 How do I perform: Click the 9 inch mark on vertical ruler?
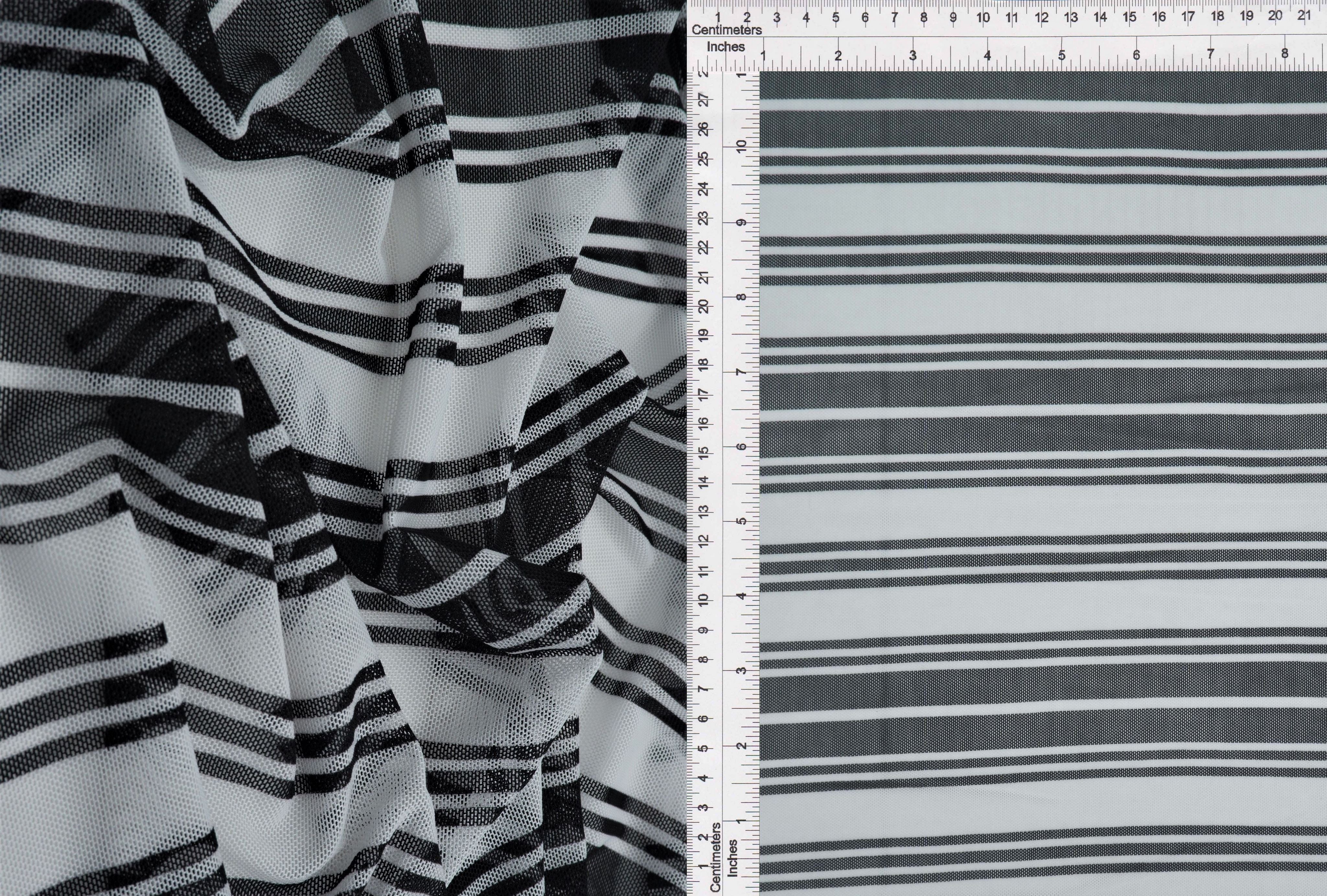pyautogui.click(x=741, y=222)
